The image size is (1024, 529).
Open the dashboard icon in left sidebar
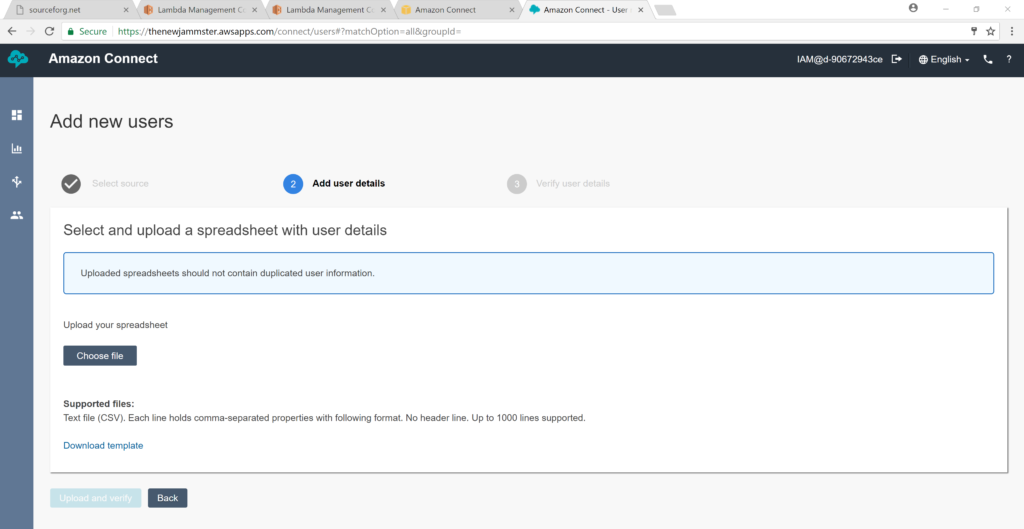coord(17,115)
